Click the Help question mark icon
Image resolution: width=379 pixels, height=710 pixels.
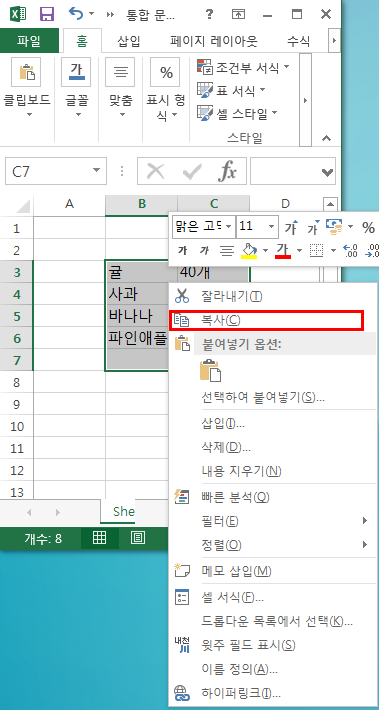[209, 14]
